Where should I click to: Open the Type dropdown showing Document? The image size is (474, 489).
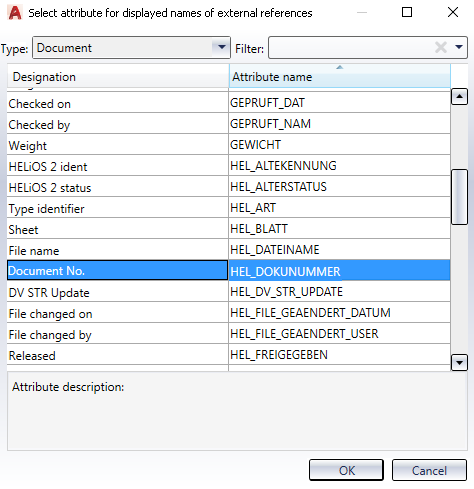(x=131, y=48)
